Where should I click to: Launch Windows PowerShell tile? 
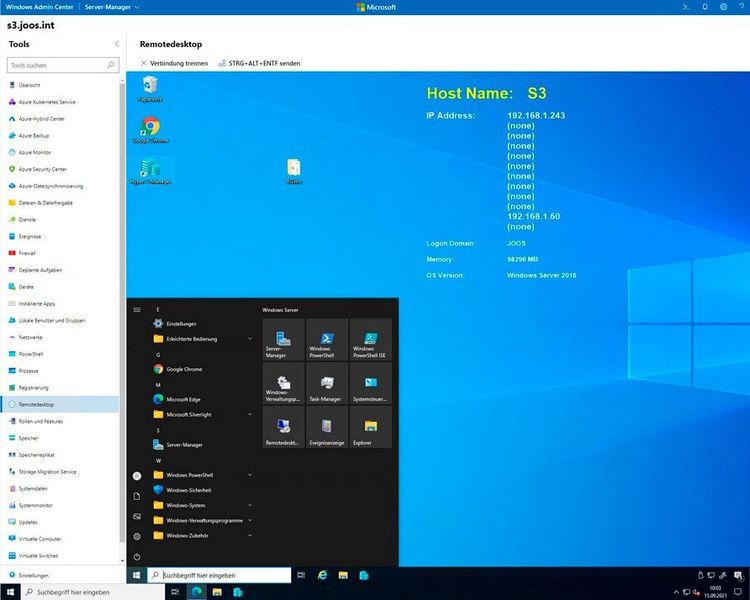point(327,339)
